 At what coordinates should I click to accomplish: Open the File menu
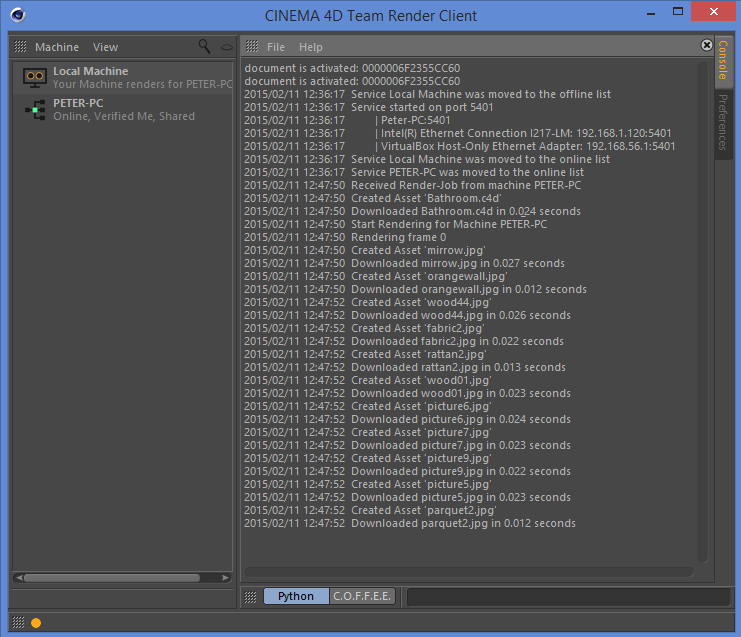pyautogui.click(x=276, y=47)
